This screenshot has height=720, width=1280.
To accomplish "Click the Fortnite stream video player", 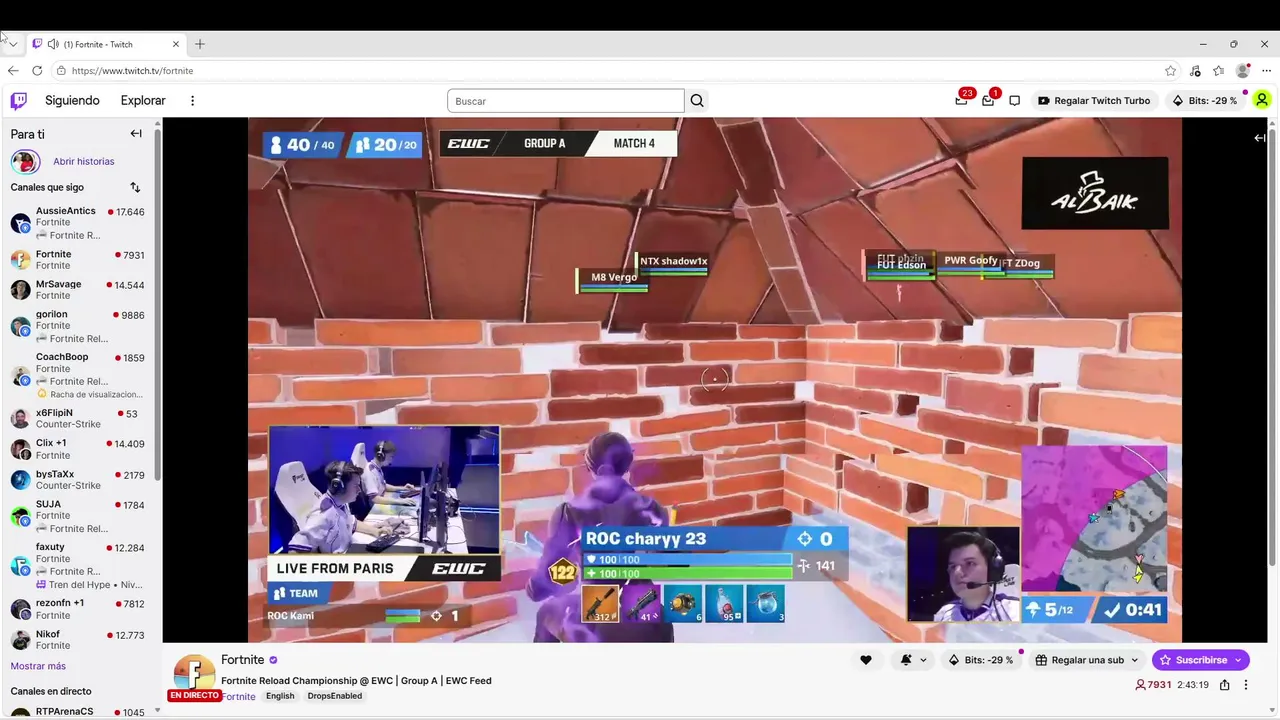I will click(715, 380).
